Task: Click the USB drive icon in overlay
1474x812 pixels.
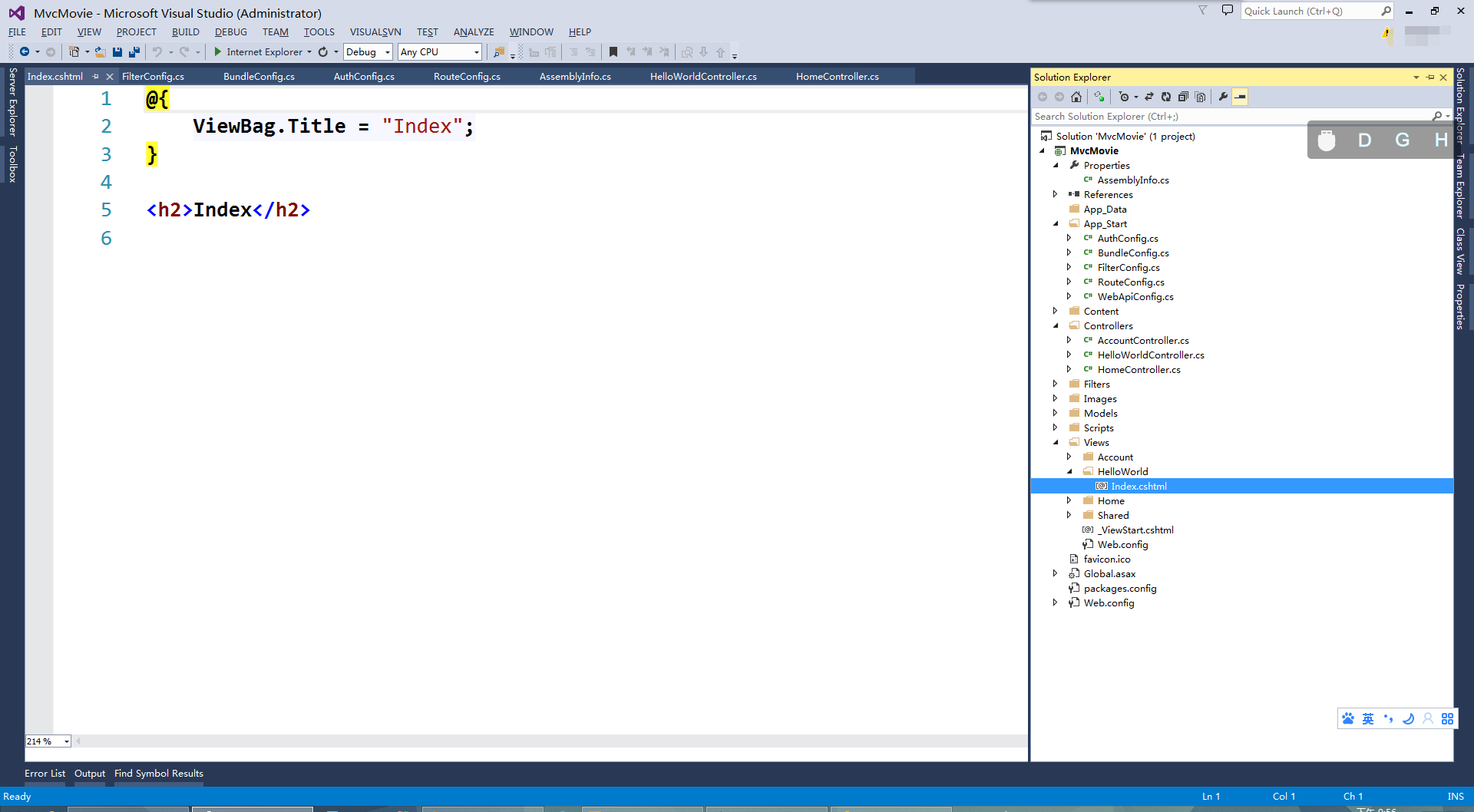Action: point(1327,140)
